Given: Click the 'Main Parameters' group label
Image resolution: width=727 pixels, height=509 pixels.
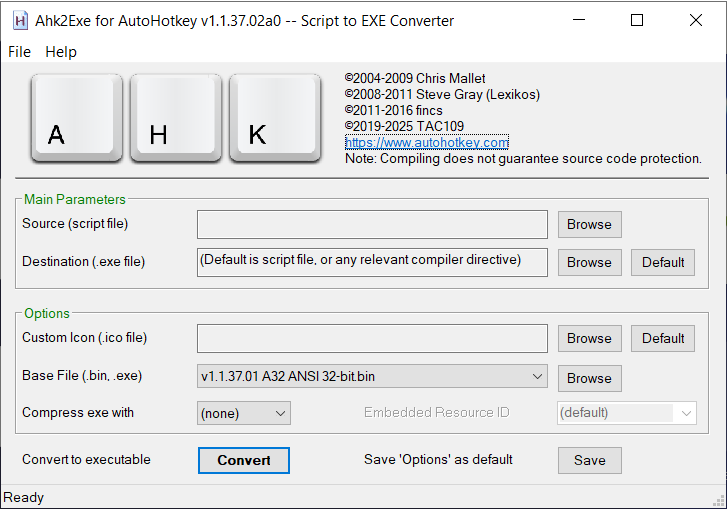Looking at the screenshot, I should pyautogui.click(x=75, y=199).
